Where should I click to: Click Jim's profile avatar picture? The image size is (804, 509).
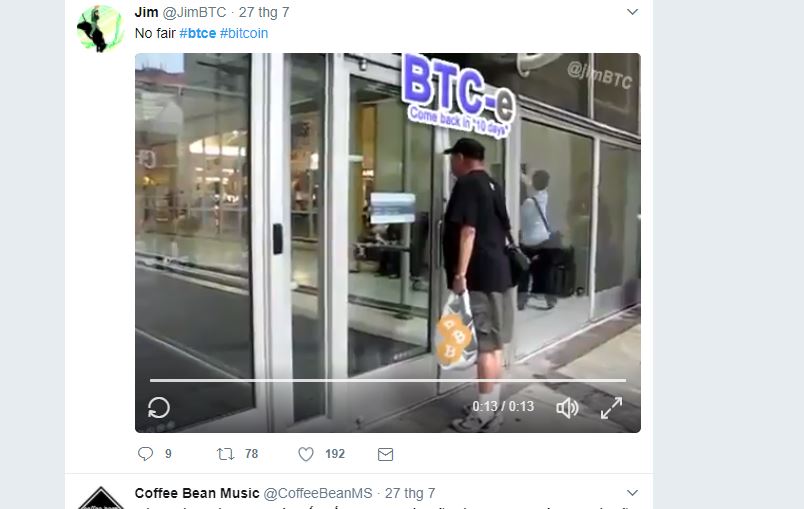100,29
